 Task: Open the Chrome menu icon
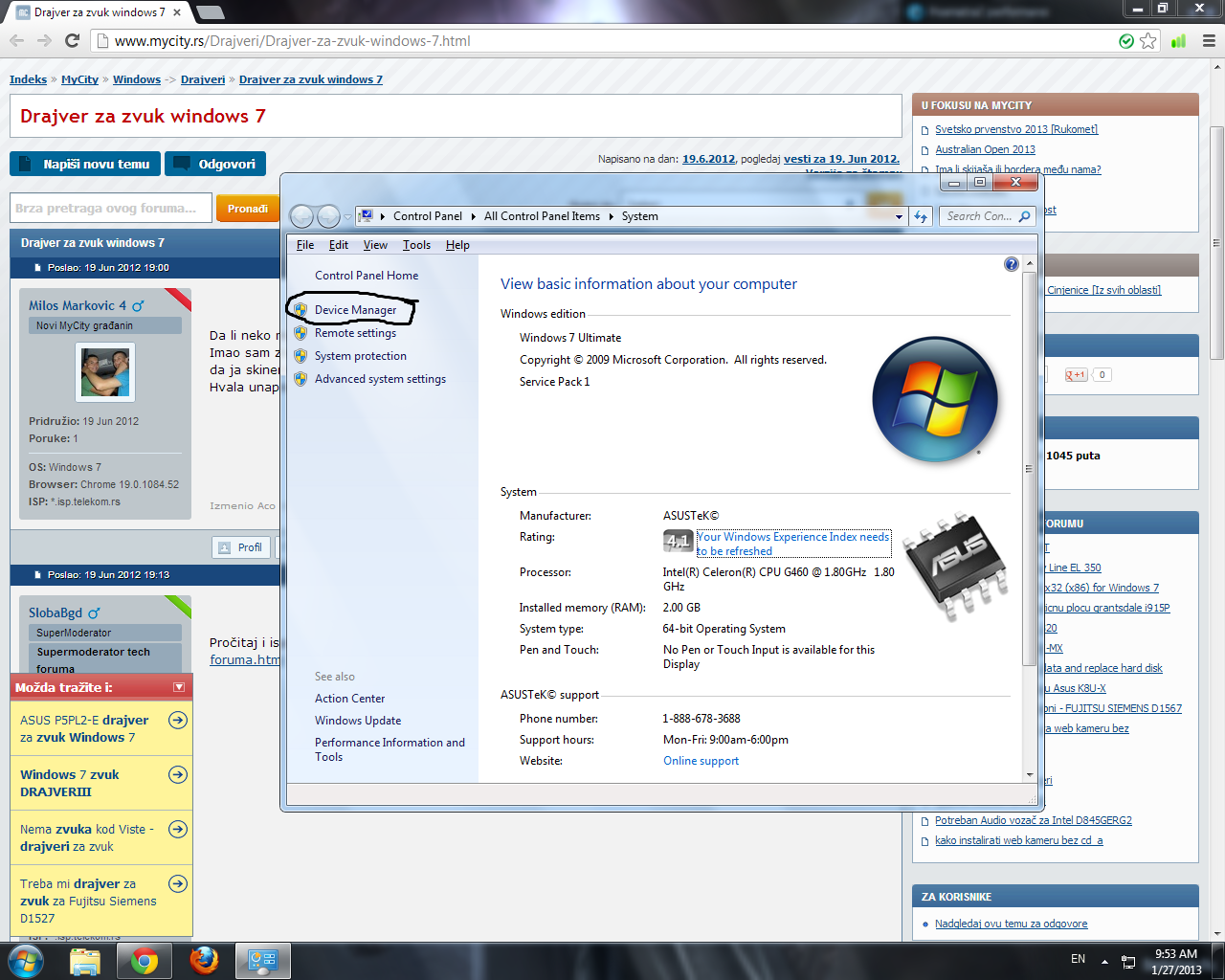click(x=1209, y=41)
